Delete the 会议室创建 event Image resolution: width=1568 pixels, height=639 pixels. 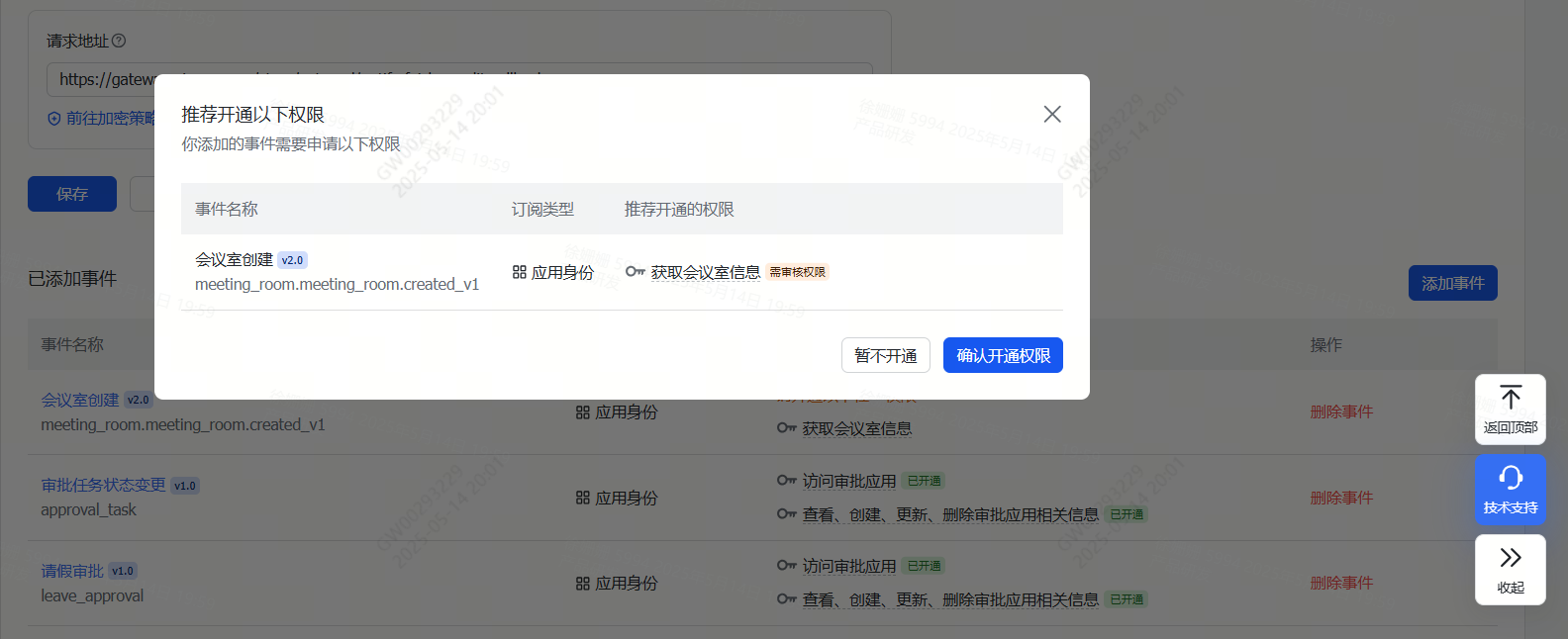(x=1341, y=411)
